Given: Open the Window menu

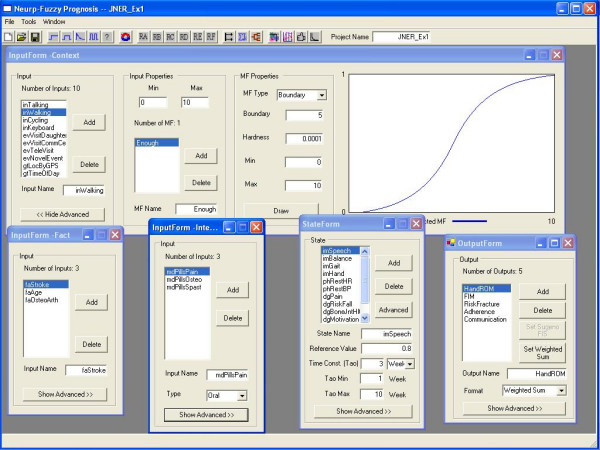Looking at the screenshot, I should (54, 22).
